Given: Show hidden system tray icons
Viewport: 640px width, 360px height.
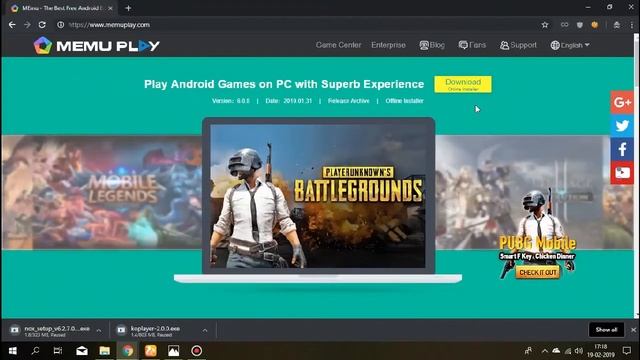Looking at the screenshot, I should (544, 351).
